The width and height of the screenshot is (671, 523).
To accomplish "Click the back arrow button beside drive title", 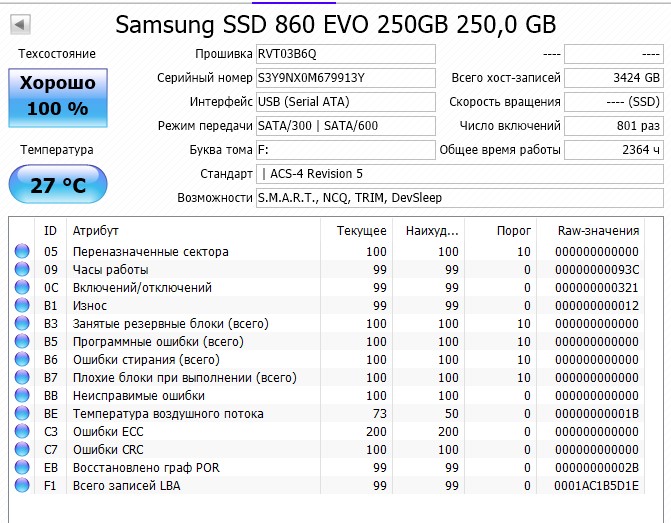I will 20,24.
